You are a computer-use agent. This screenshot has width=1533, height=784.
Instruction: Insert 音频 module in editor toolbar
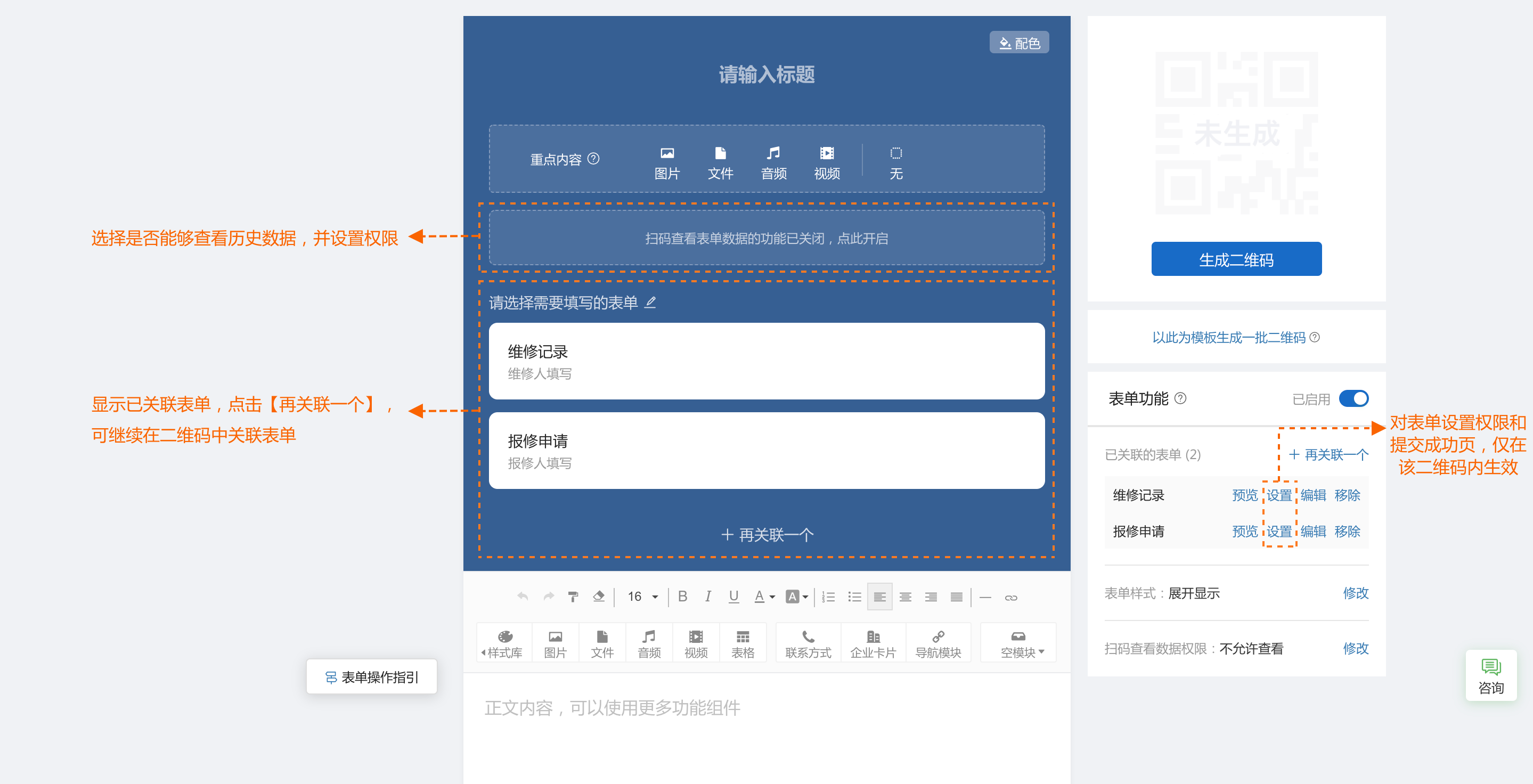pyautogui.click(x=649, y=643)
